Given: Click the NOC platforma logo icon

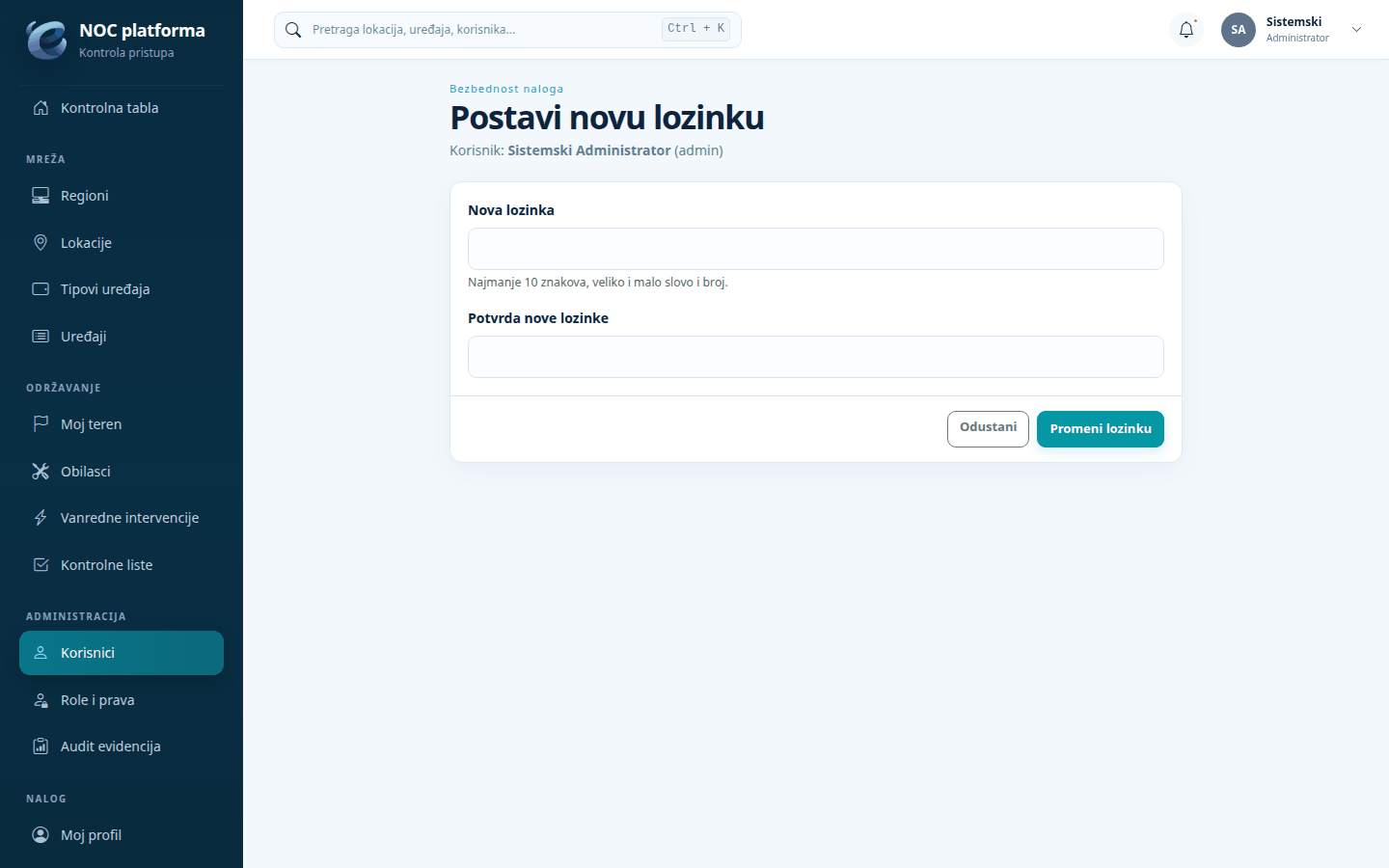Looking at the screenshot, I should [x=46, y=40].
